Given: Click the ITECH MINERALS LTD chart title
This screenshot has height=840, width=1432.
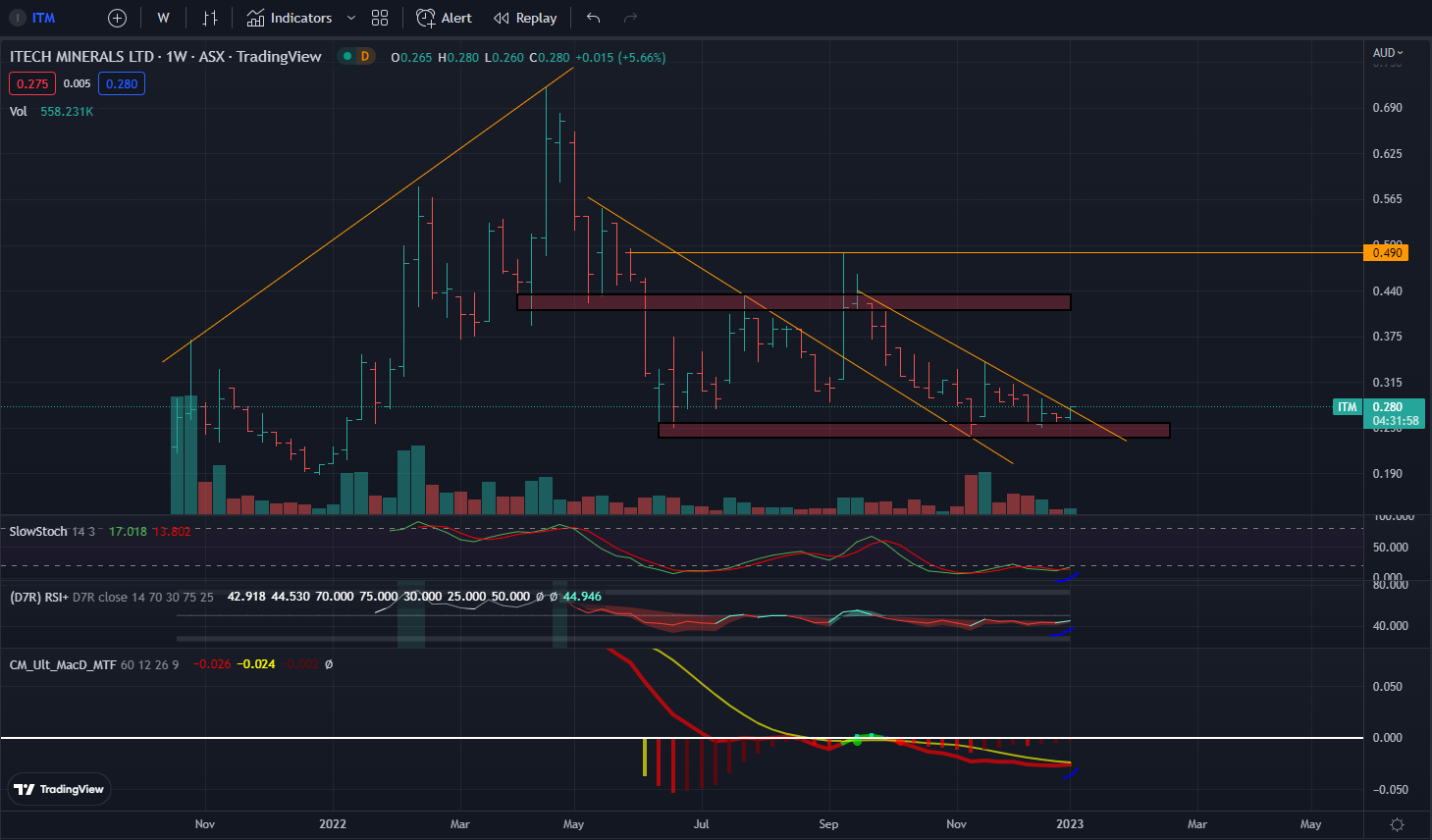Looking at the screenshot, I should click(82, 57).
